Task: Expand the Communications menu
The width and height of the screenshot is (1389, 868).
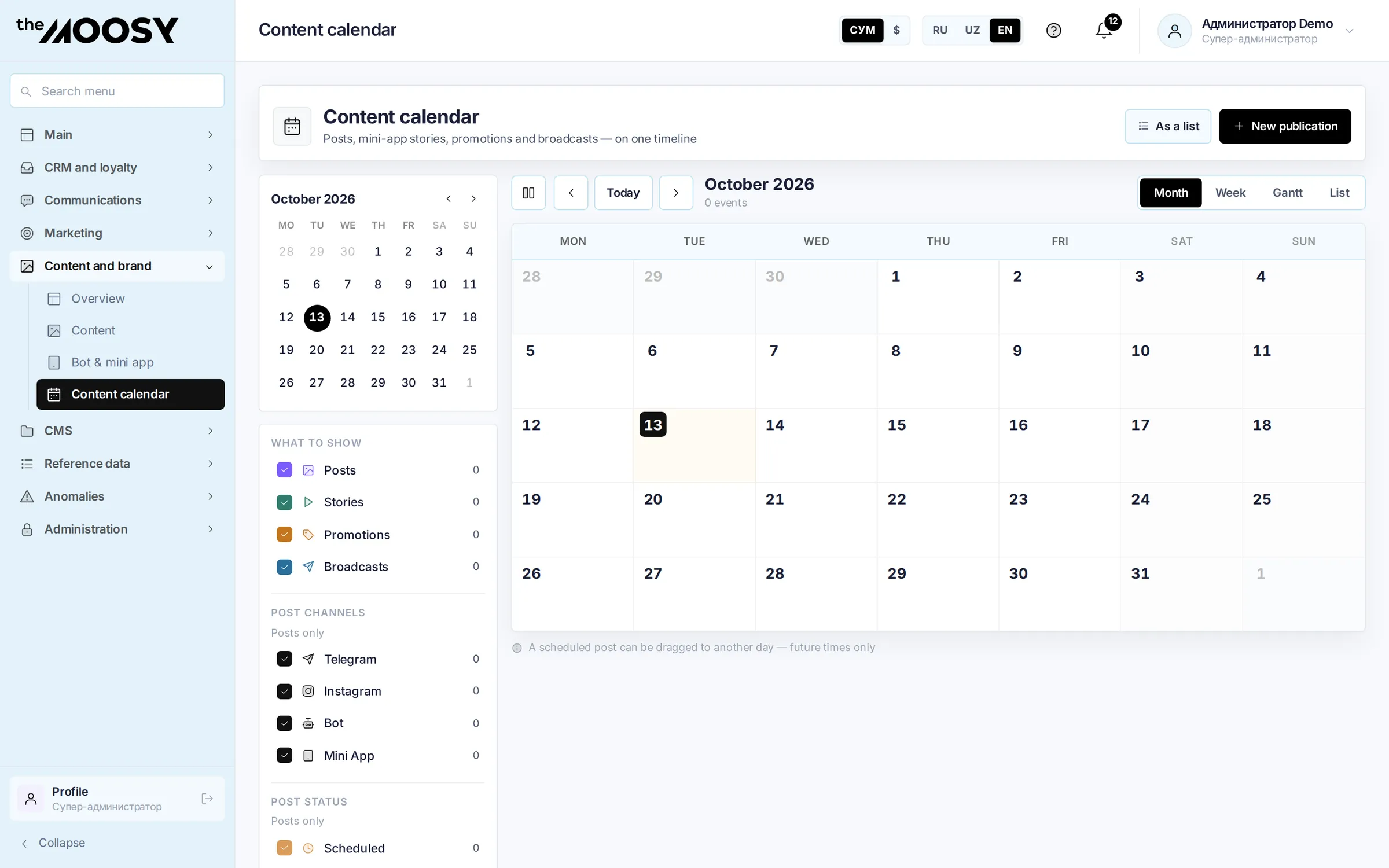Action: pos(117,200)
